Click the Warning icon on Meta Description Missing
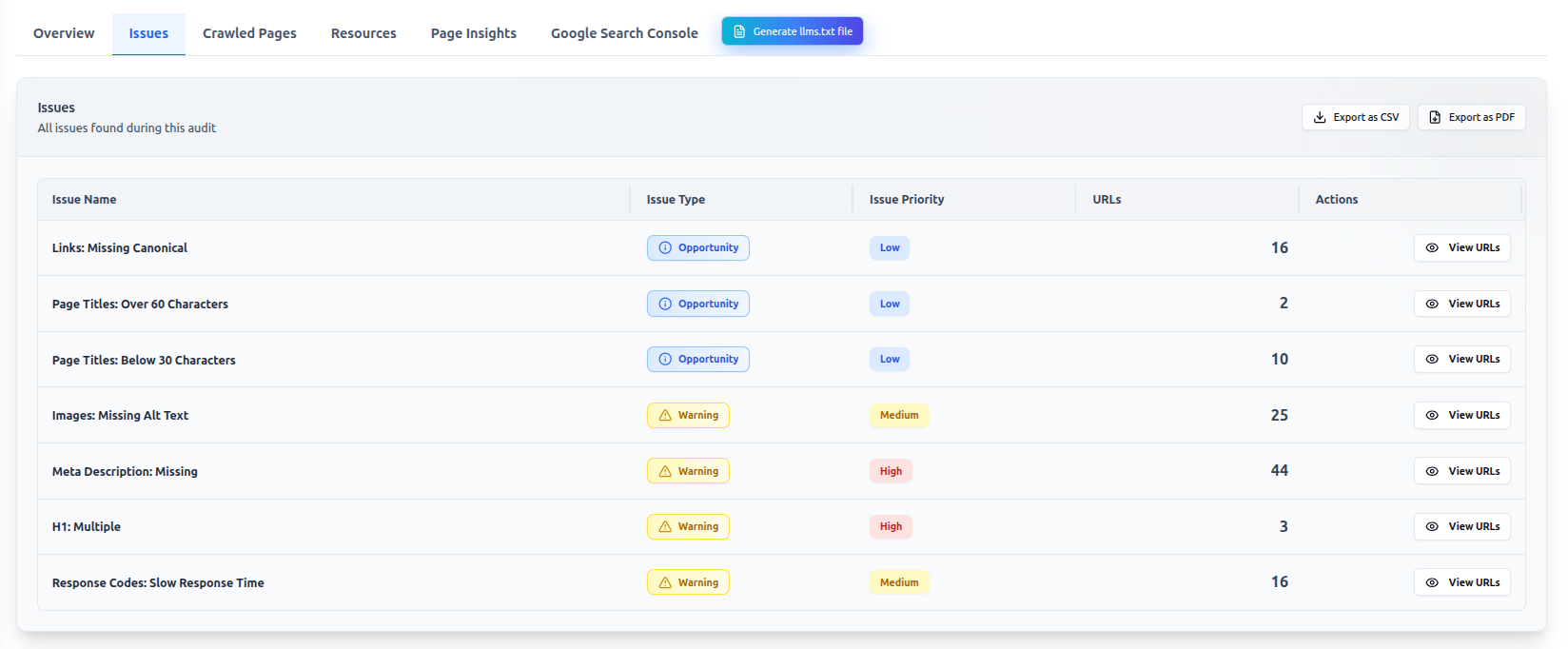This screenshot has height=649, width=1568. [665, 471]
